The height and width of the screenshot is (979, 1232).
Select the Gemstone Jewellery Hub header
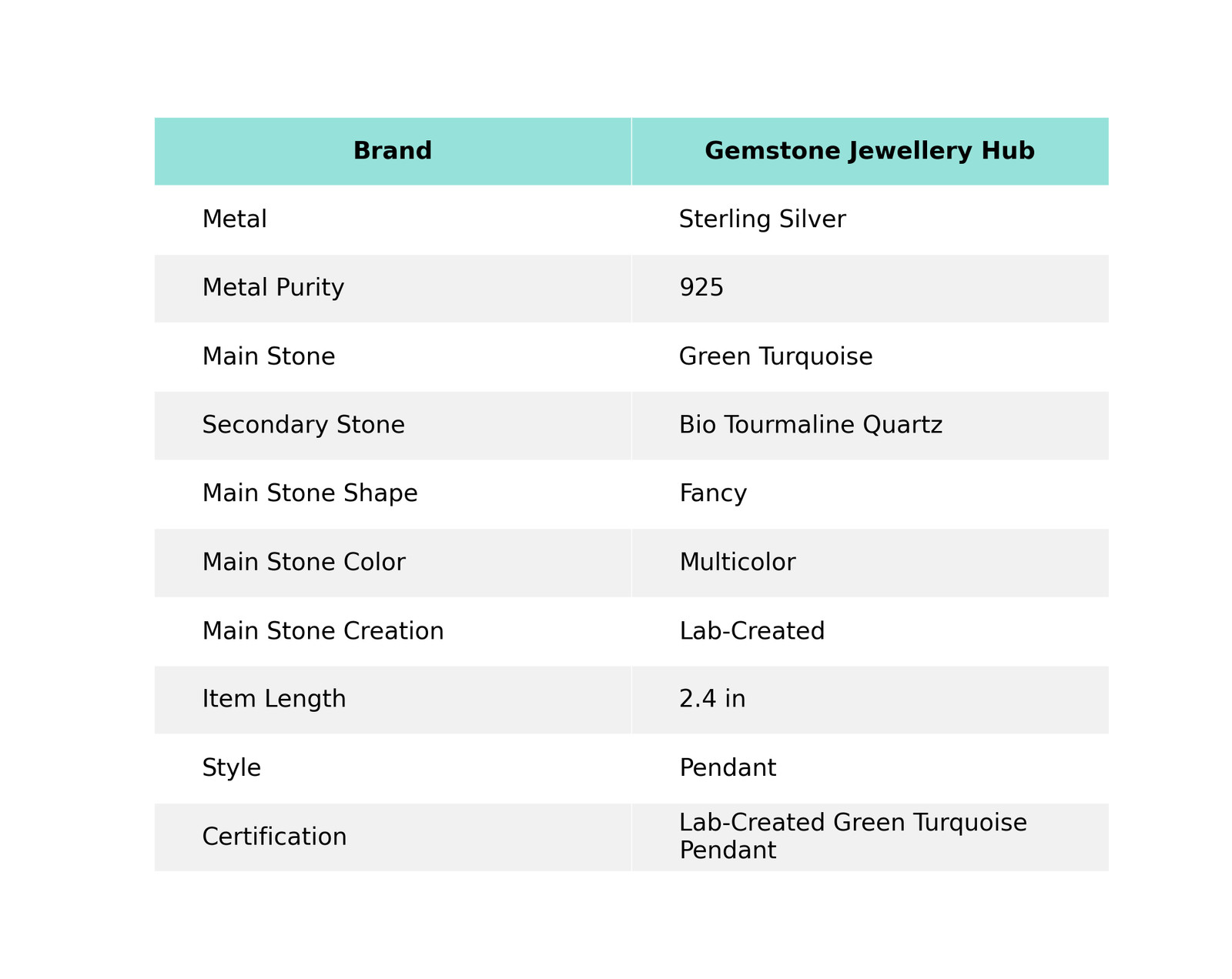pos(869,151)
